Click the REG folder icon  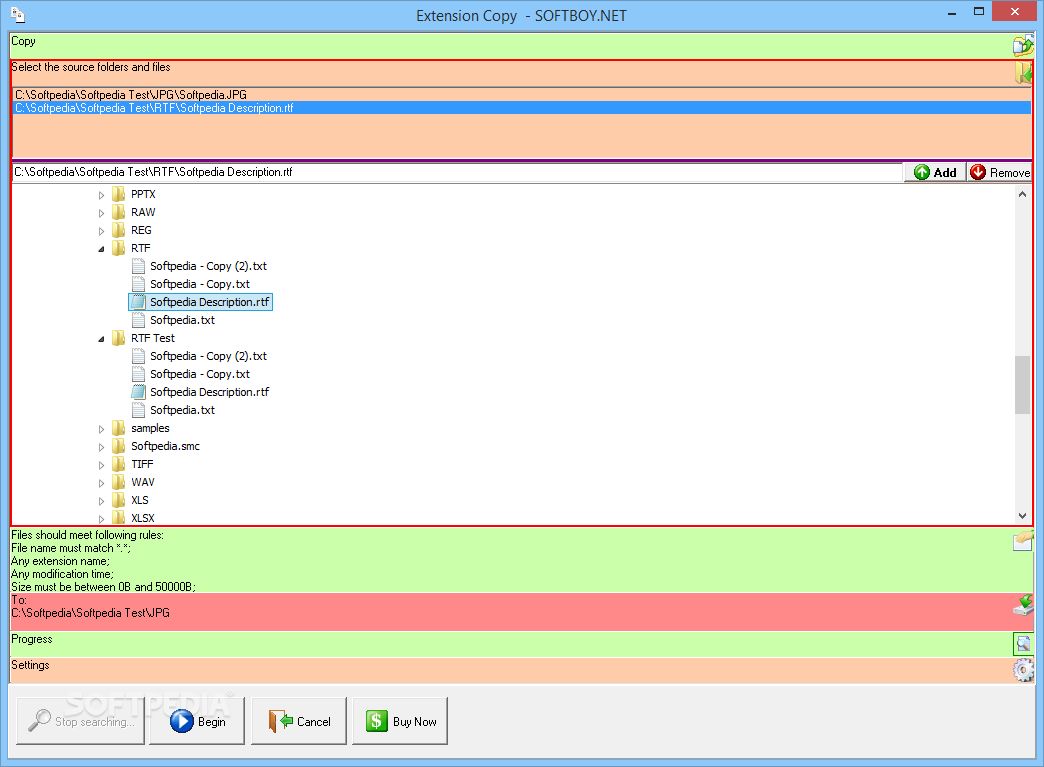point(119,230)
